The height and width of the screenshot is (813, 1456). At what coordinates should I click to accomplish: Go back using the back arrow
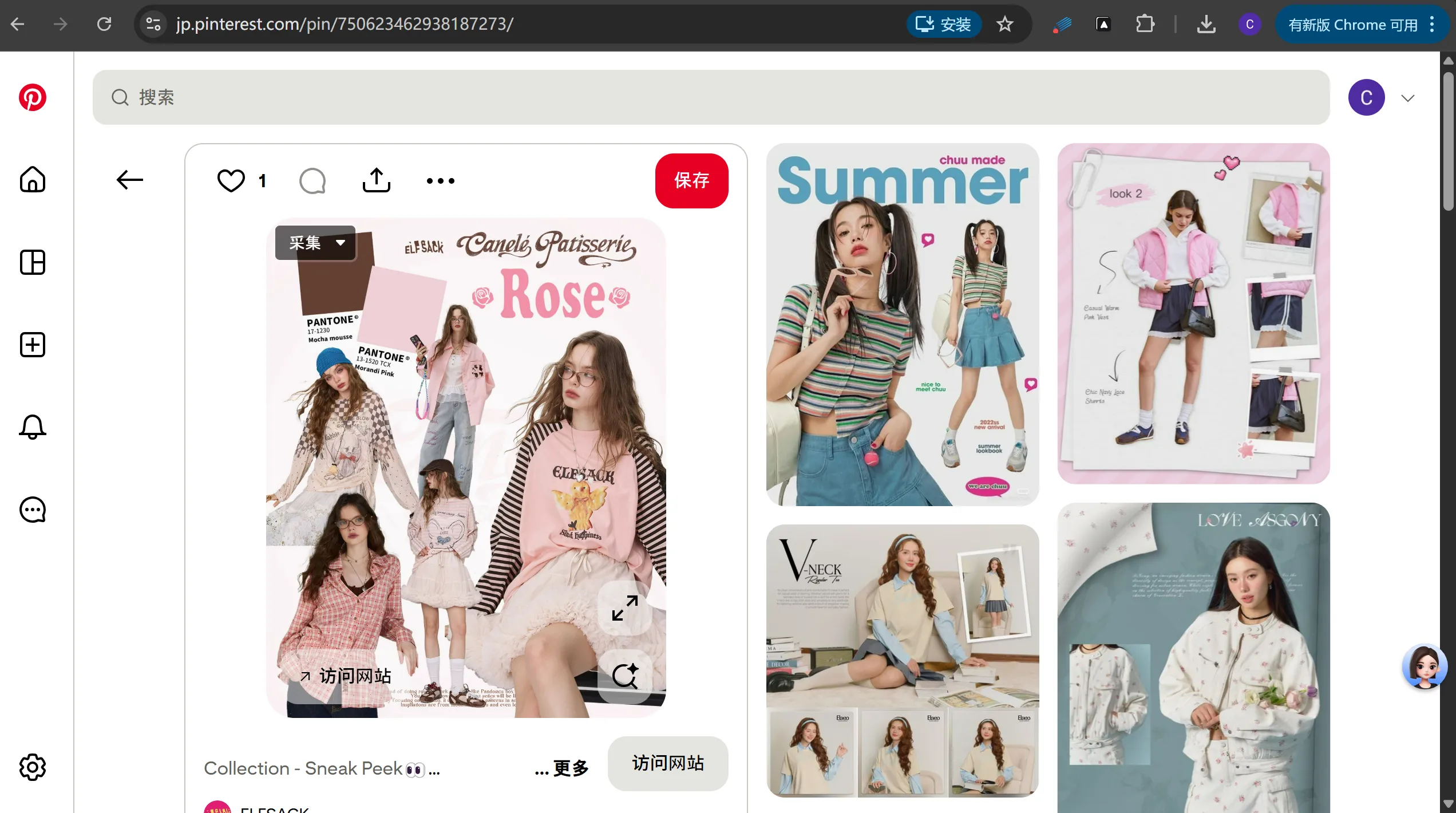point(129,180)
